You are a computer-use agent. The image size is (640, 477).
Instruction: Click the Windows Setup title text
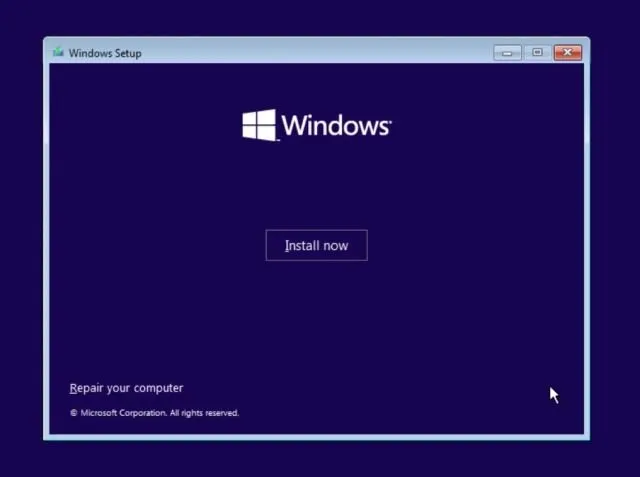(x=105, y=53)
